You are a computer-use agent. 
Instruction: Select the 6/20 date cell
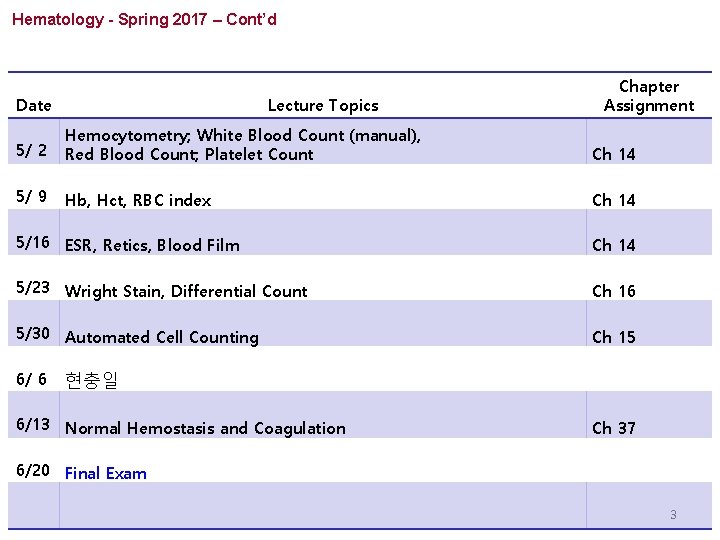33,470
